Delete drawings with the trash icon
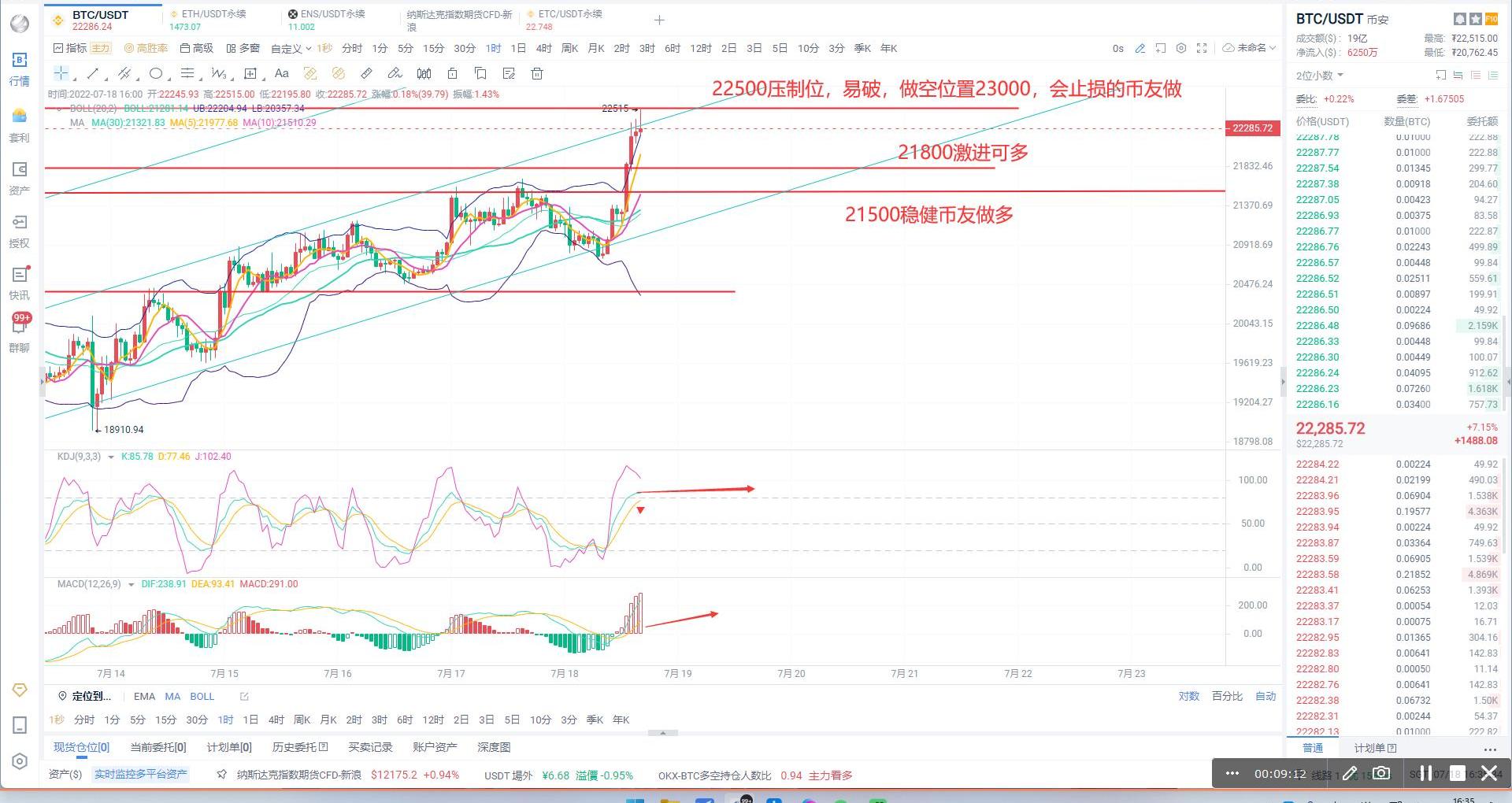The width and height of the screenshot is (1512, 803). (x=537, y=74)
